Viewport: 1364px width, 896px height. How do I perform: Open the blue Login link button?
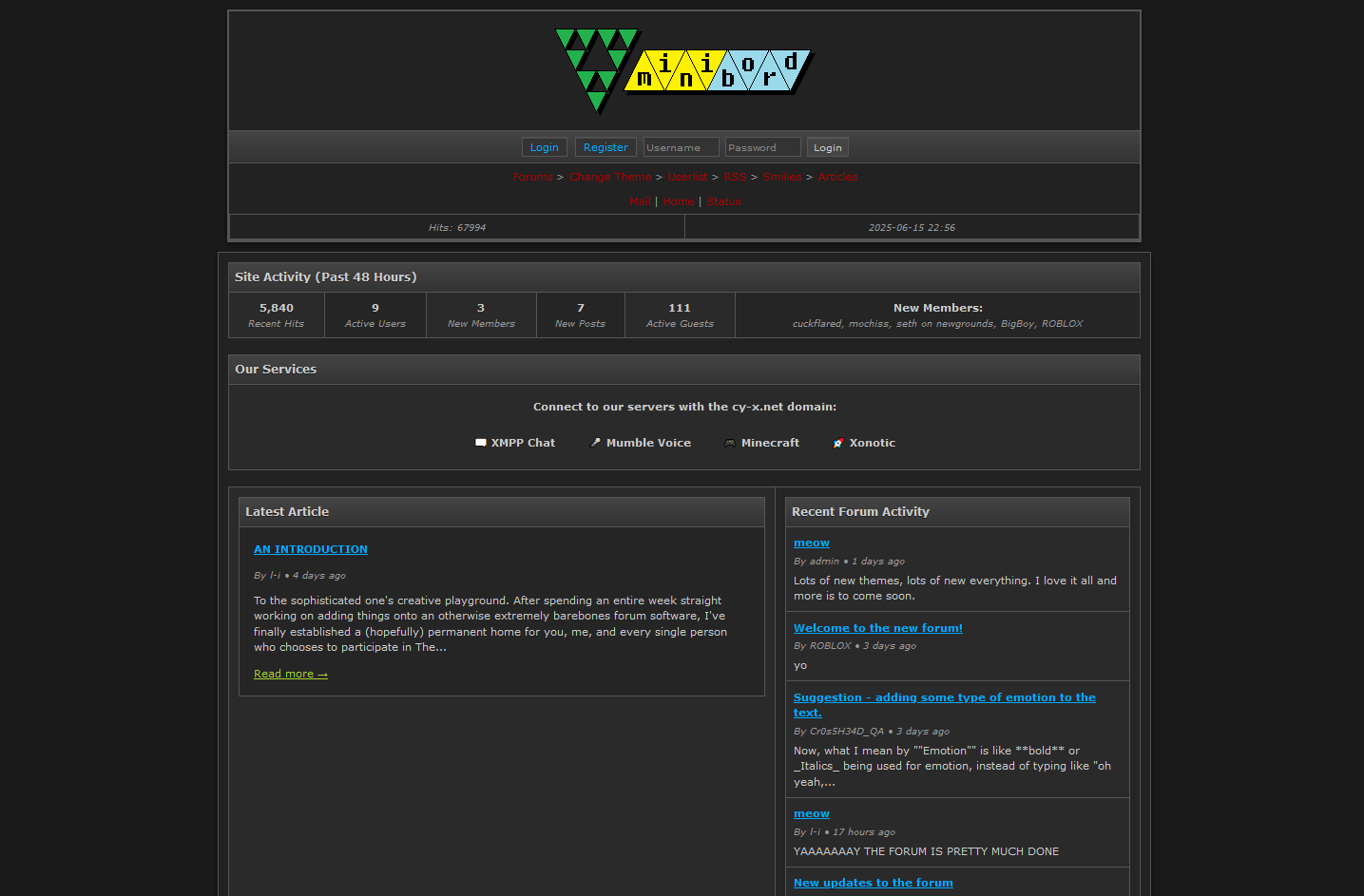pos(545,147)
